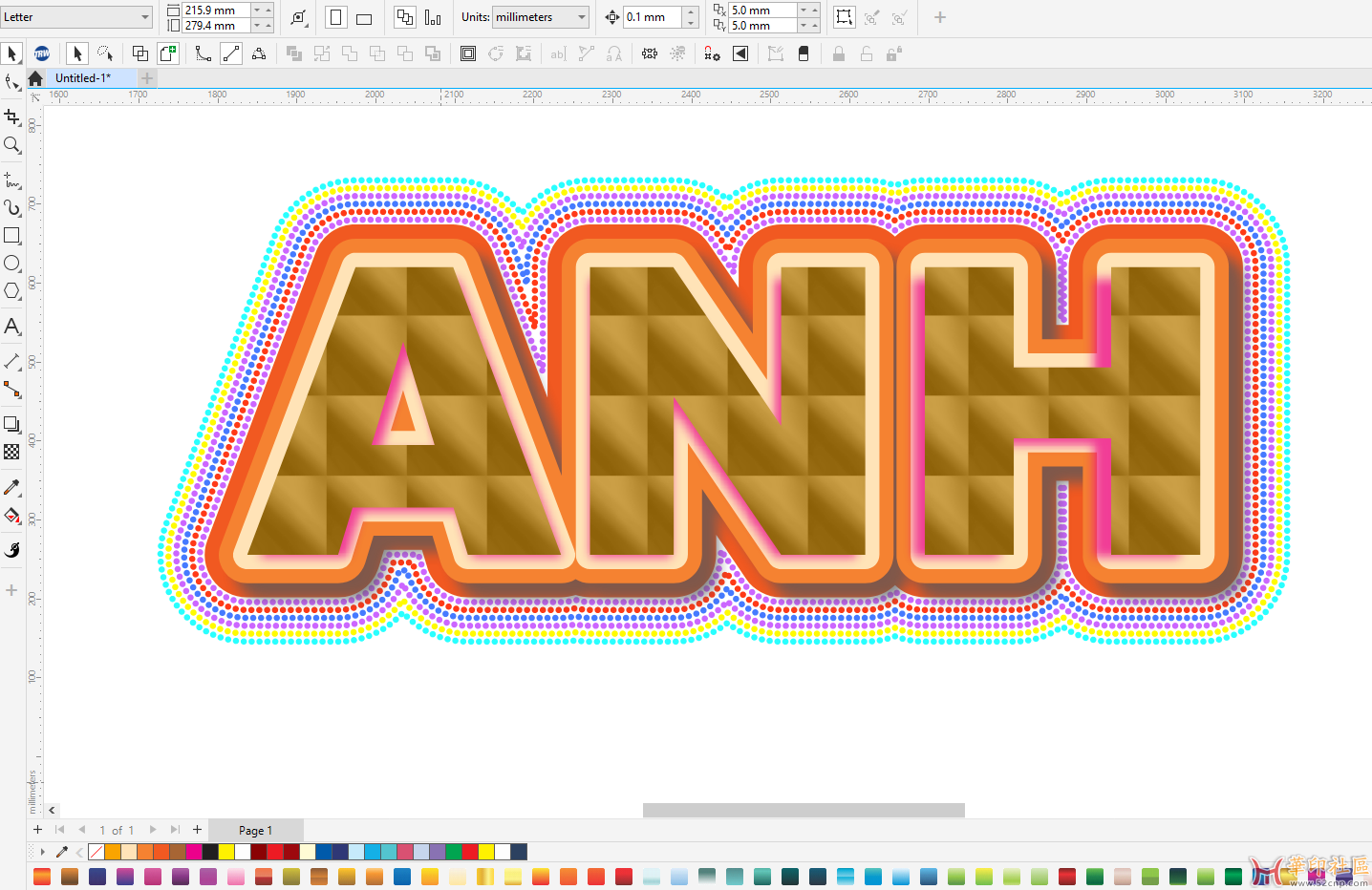Switch to the Page 1 tab
Viewport: 1372px width, 890px height.
point(256,830)
